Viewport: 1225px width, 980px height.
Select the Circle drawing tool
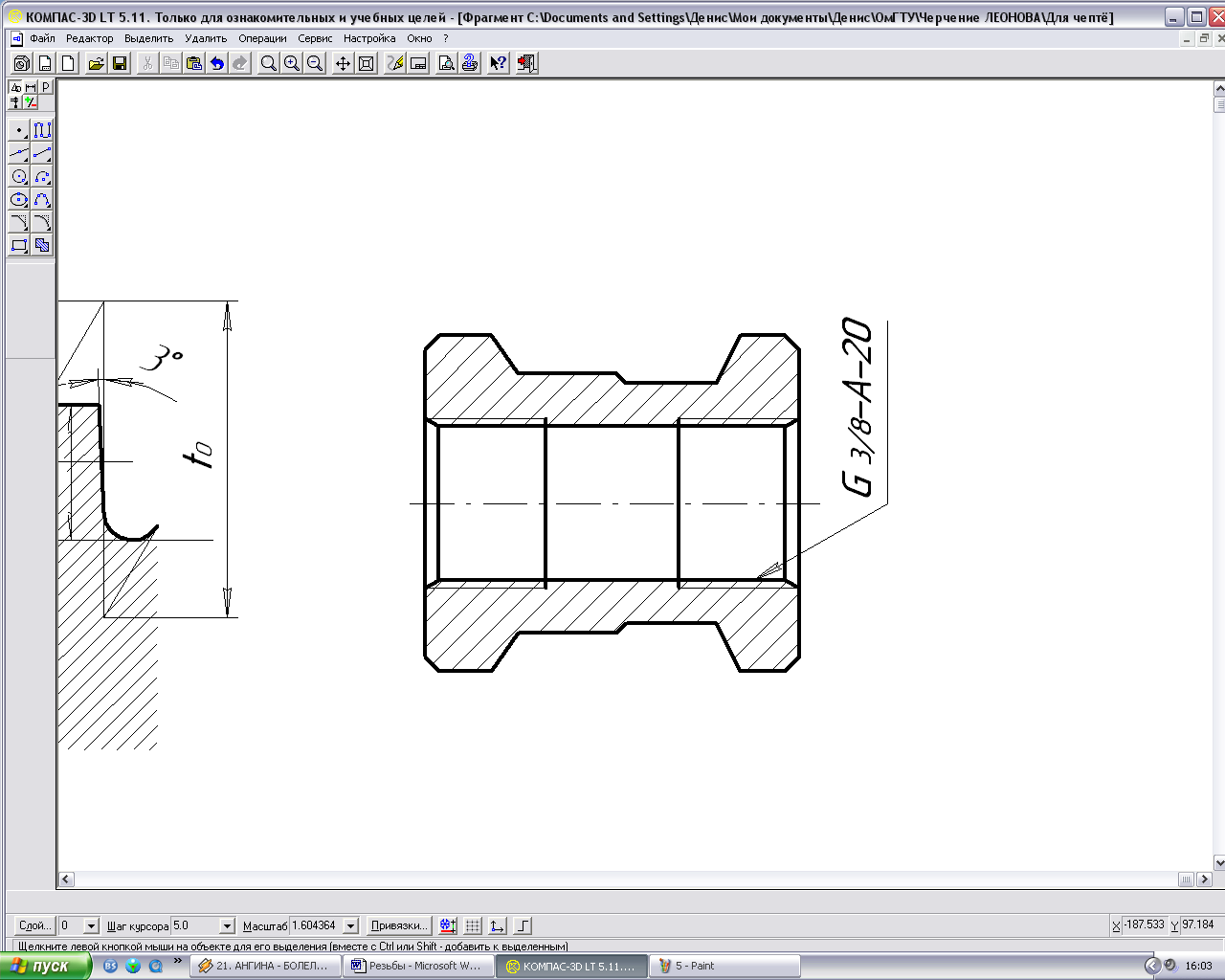[x=19, y=176]
